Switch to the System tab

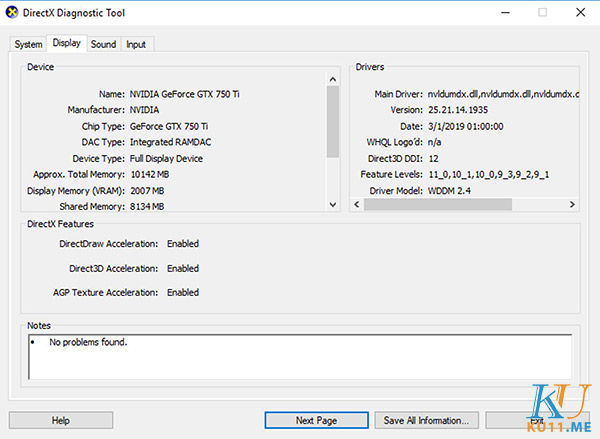[28, 45]
